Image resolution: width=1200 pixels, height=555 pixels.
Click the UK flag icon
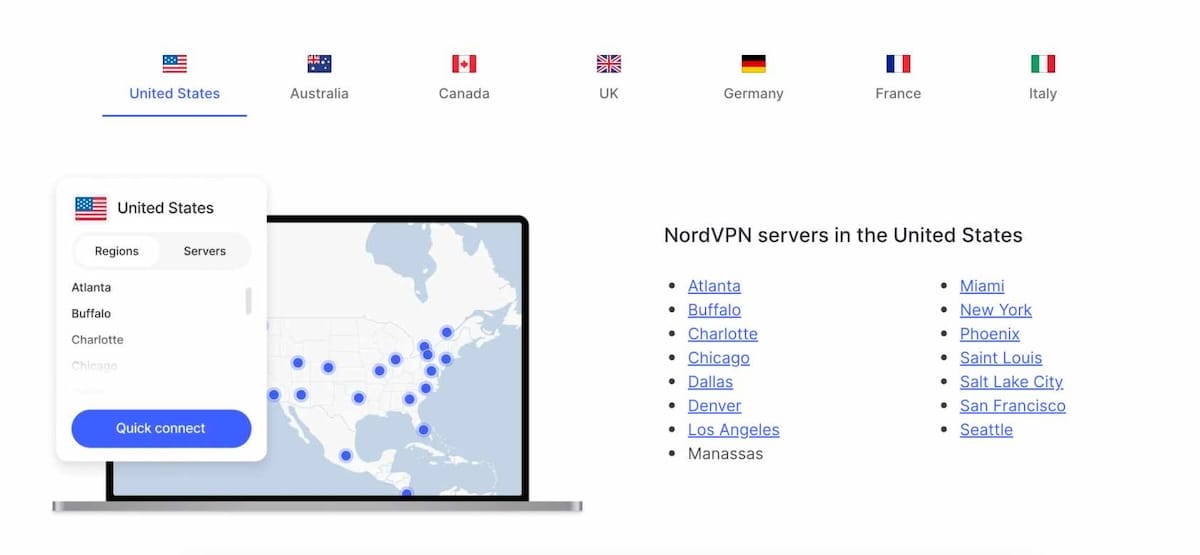coord(609,64)
